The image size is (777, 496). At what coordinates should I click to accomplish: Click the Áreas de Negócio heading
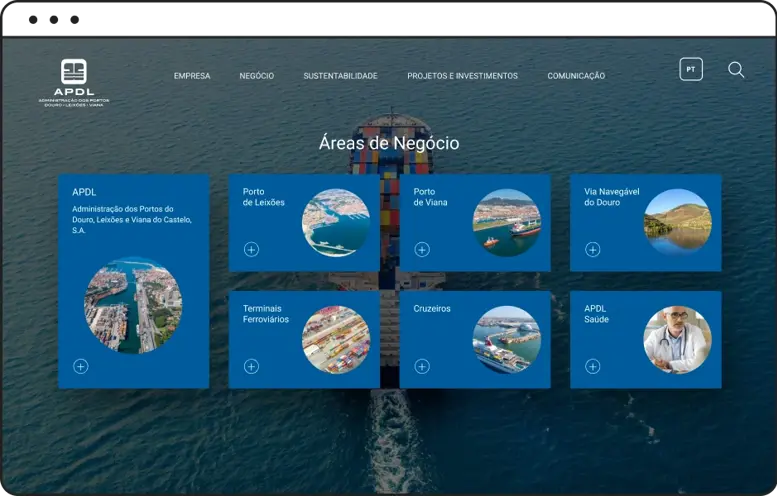tap(389, 143)
